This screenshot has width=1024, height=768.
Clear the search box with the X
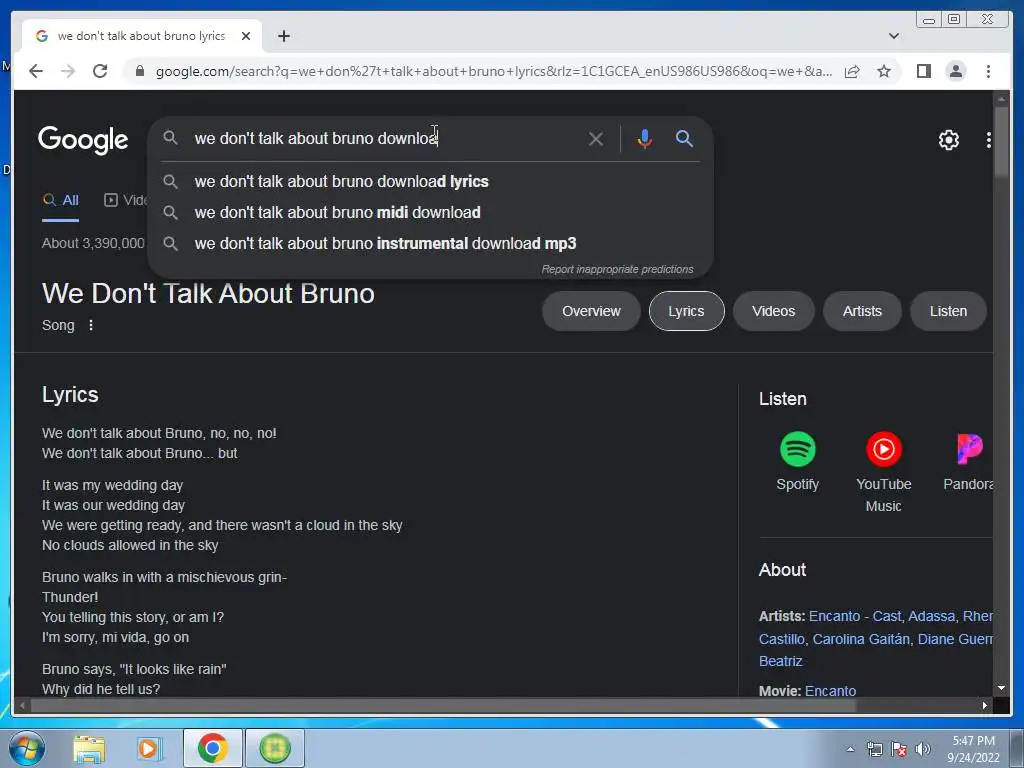coord(595,138)
